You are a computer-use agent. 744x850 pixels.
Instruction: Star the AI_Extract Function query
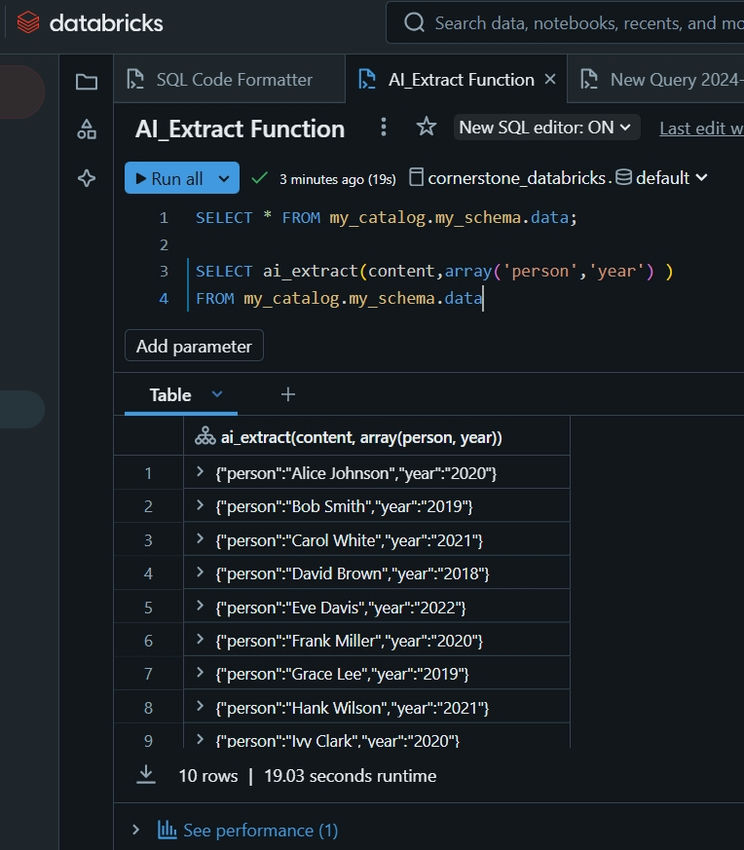point(426,127)
